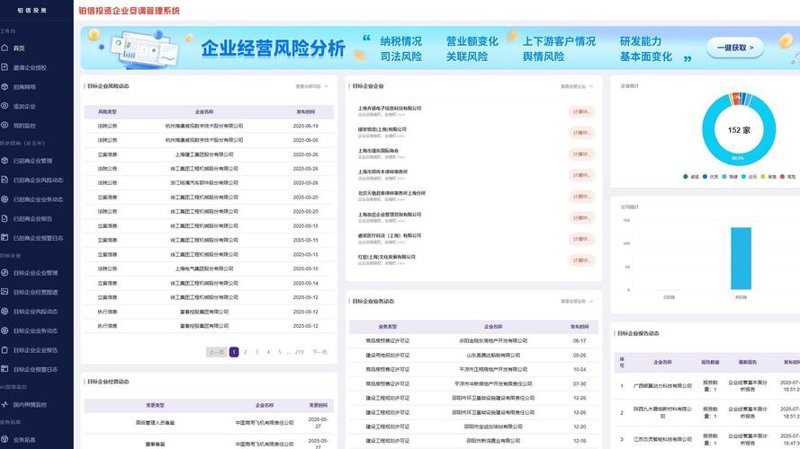Click the 变更类型 column header
Viewport: 800px width, 449px height.
pos(155,405)
